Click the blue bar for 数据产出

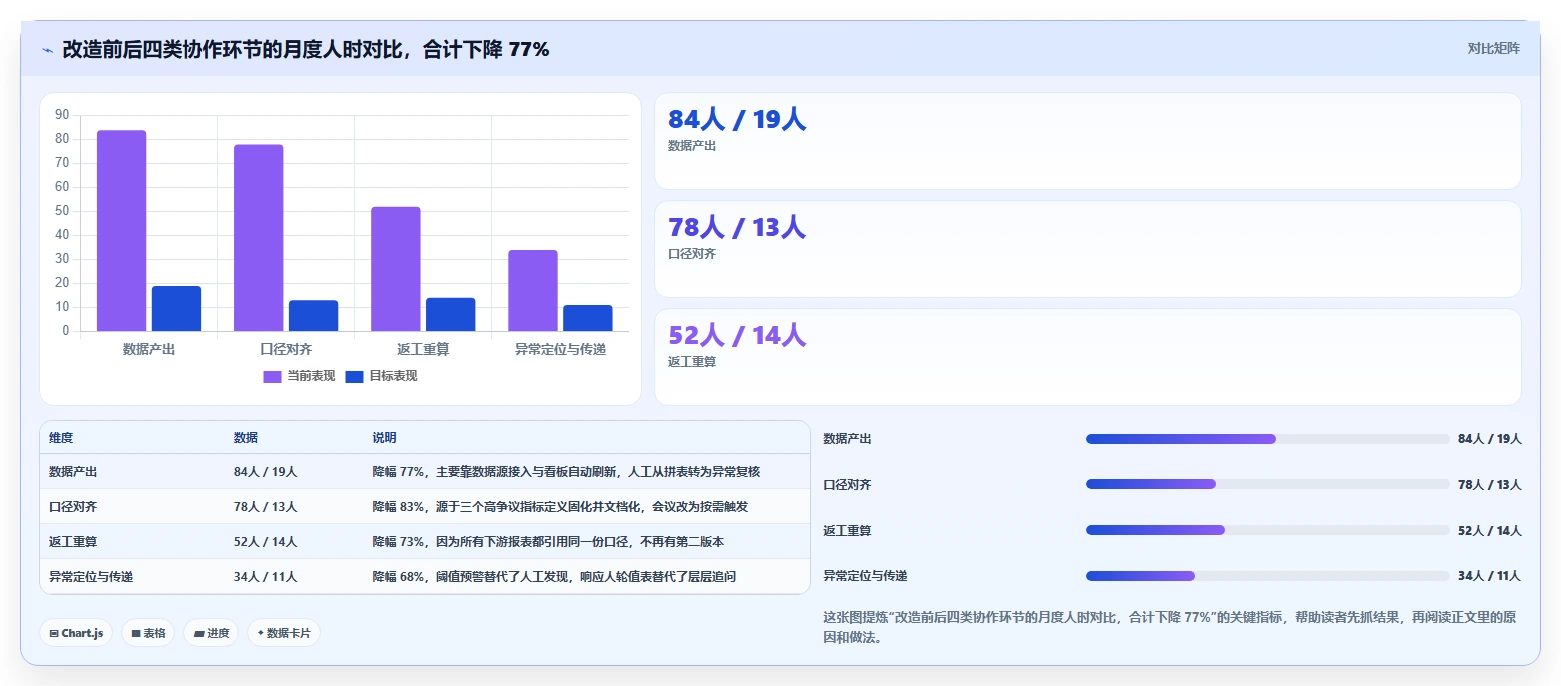click(176, 309)
